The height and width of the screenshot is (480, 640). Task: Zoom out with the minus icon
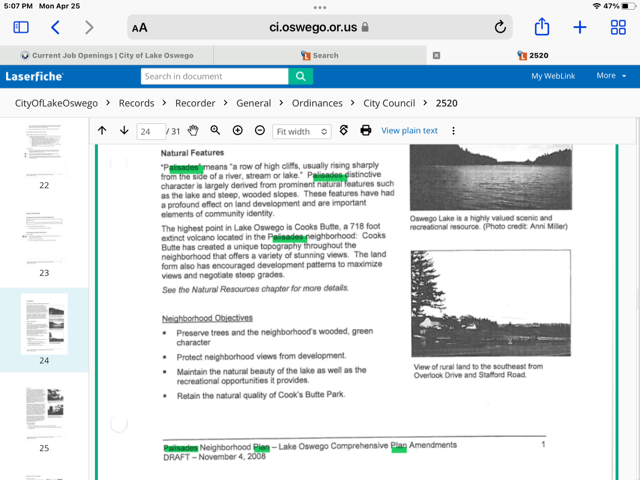coord(260,131)
